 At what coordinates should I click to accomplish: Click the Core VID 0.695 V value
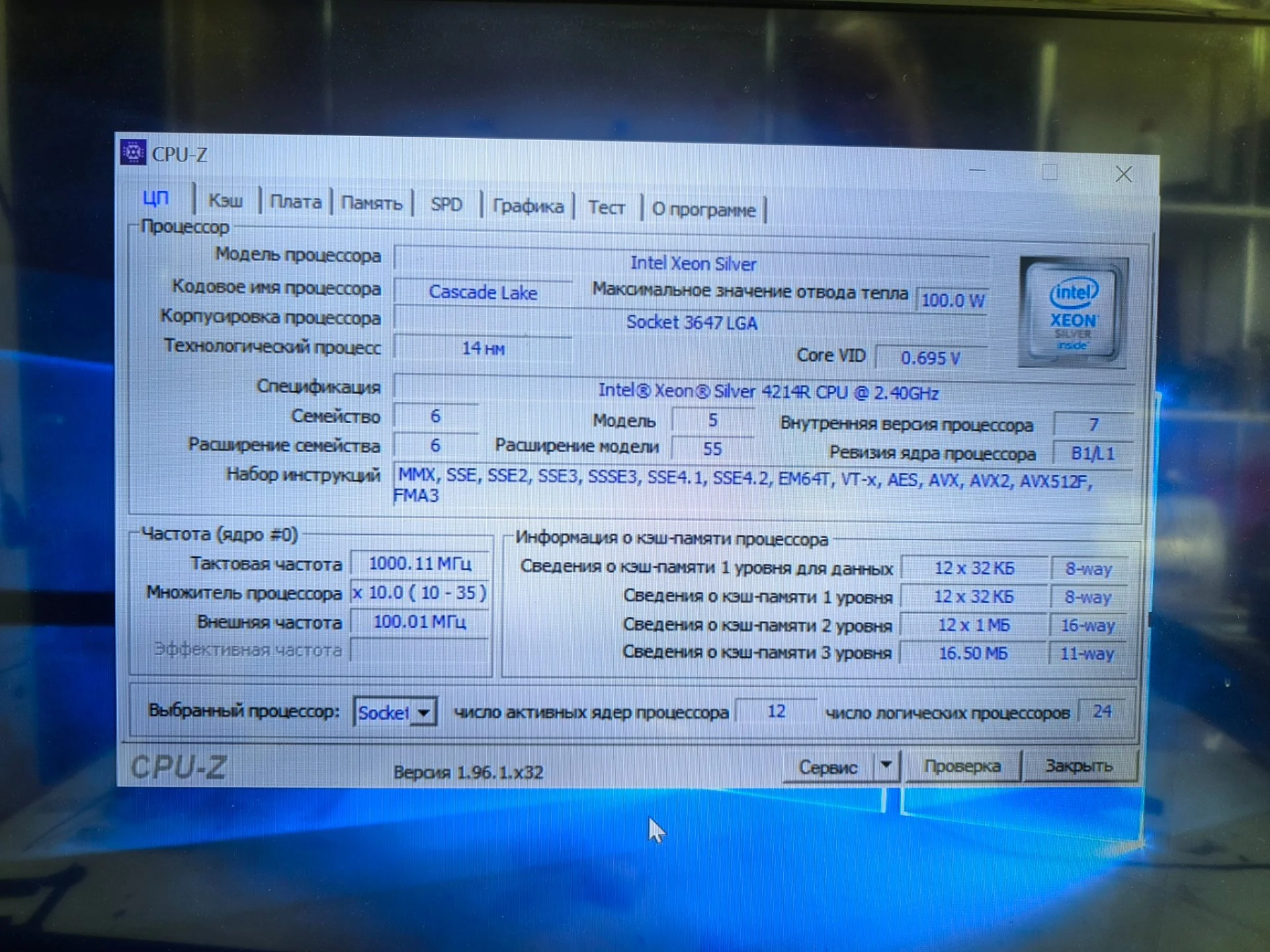point(931,358)
